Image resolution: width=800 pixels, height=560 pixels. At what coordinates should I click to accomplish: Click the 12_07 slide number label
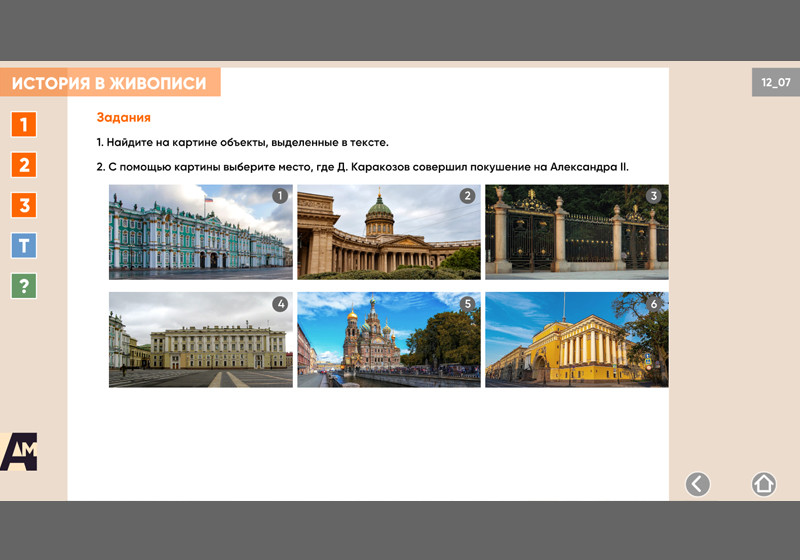click(775, 83)
